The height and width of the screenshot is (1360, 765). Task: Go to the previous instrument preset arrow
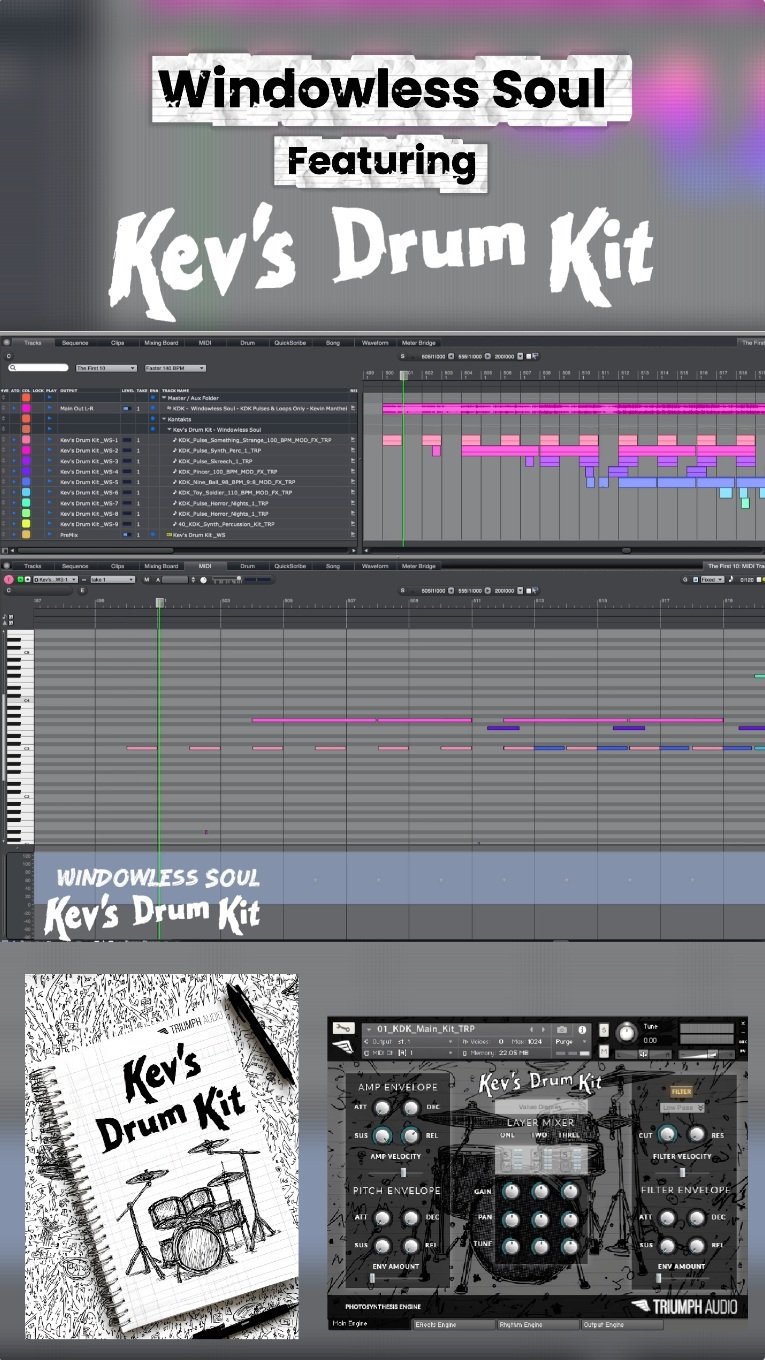(x=531, y=1028)
